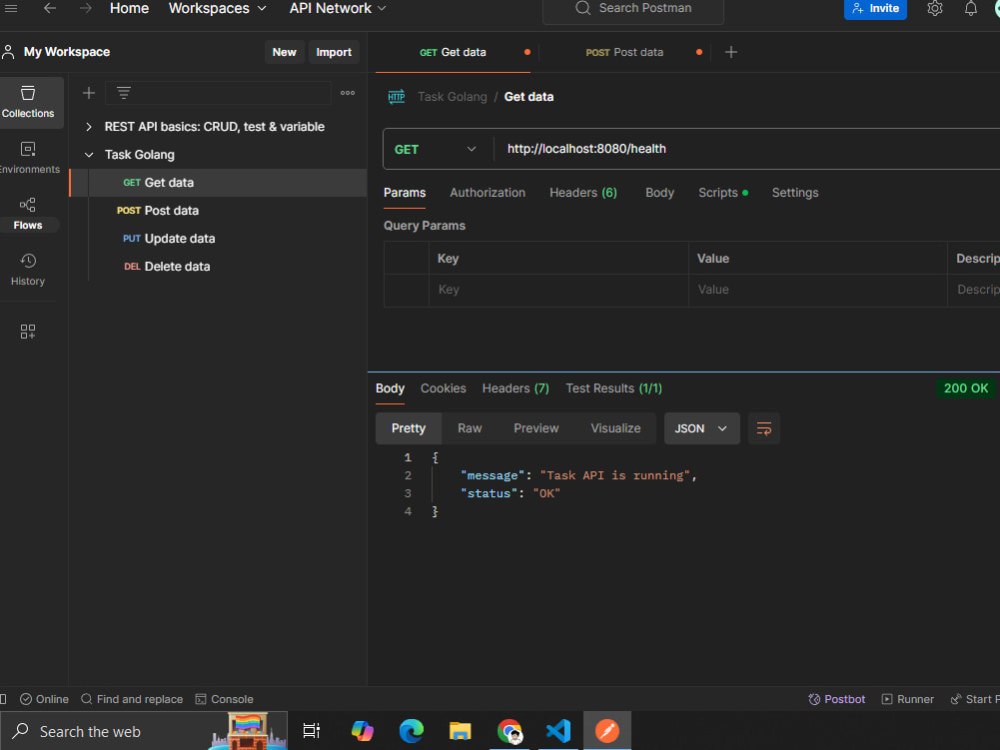This screenshot has height=750, width=1000.
Task: Switch to GET Get data request tab
Action: [453, 52]
